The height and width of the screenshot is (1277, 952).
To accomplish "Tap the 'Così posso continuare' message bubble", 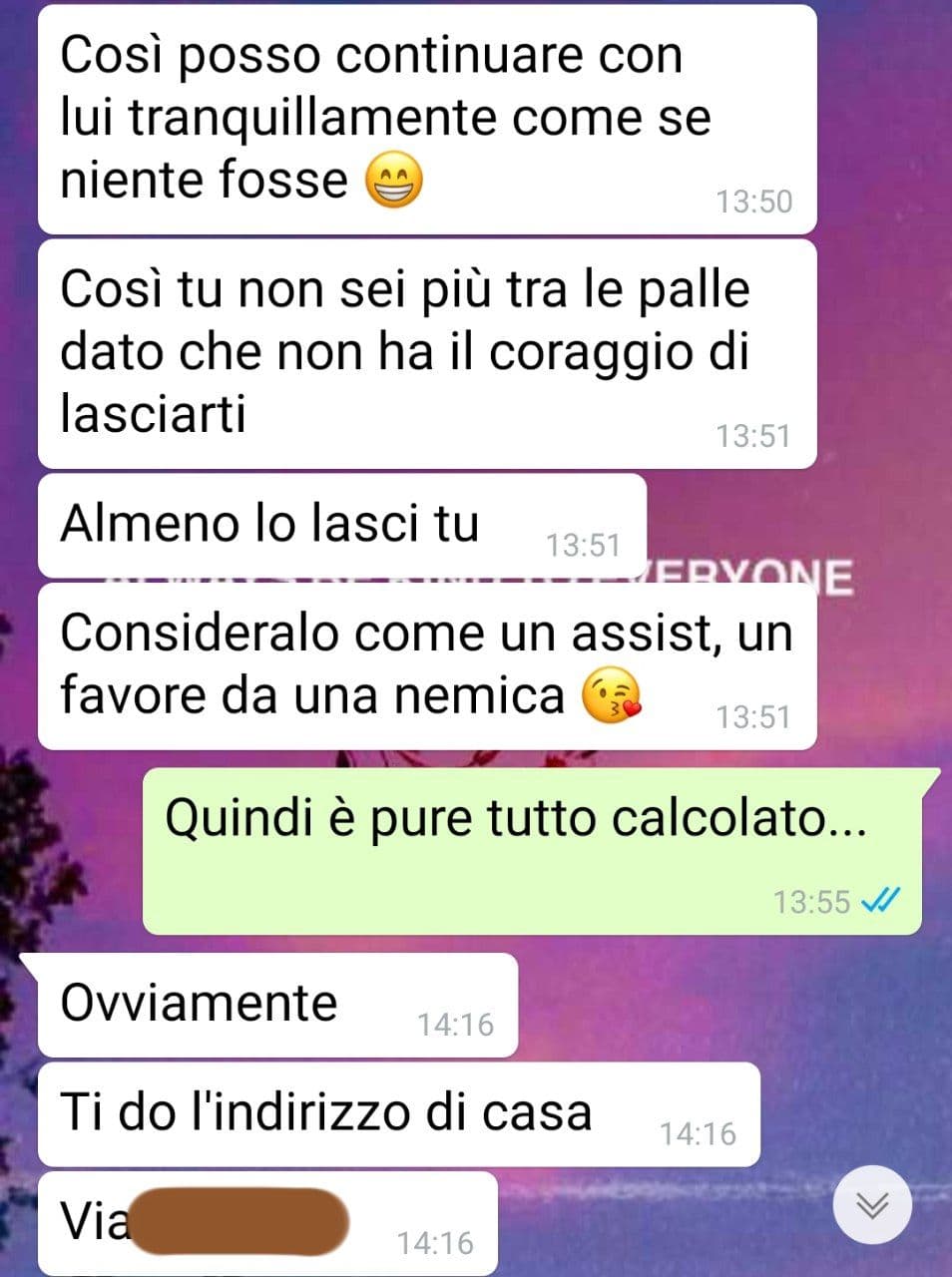I will [427, 120].
